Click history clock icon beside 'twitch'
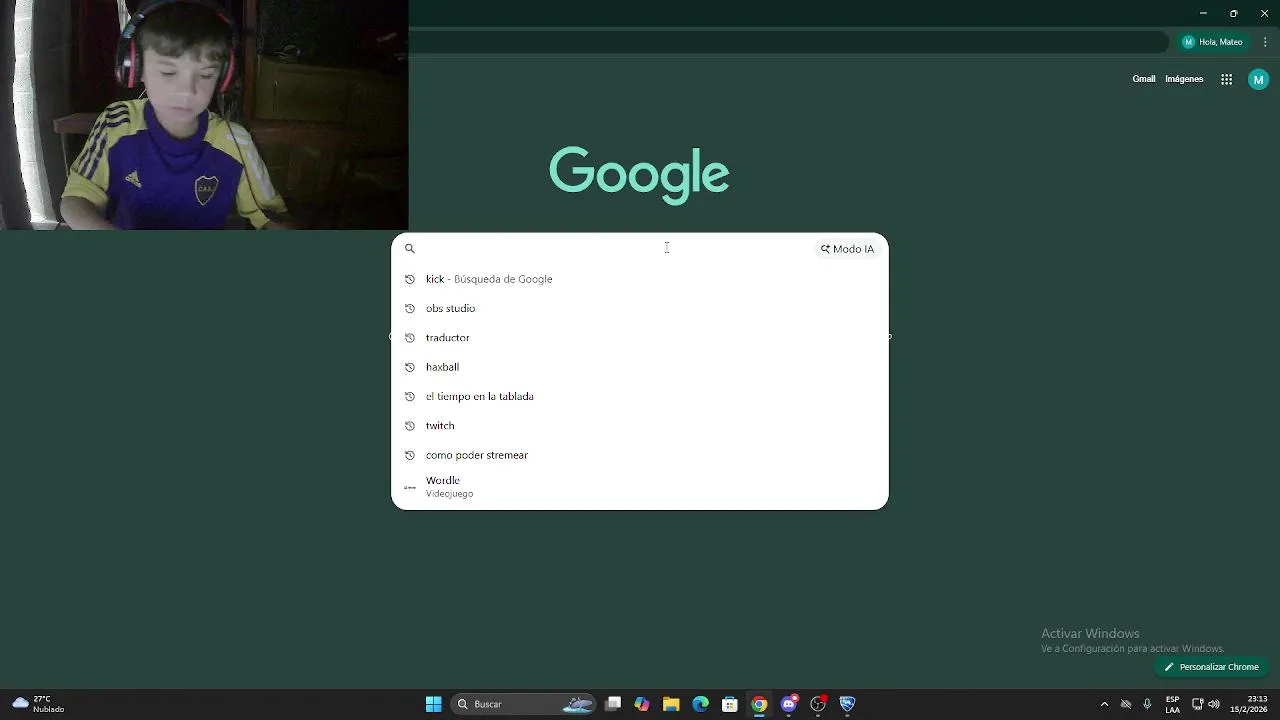The width and height of the screenshot is (1280, 720). pos(409,426)
